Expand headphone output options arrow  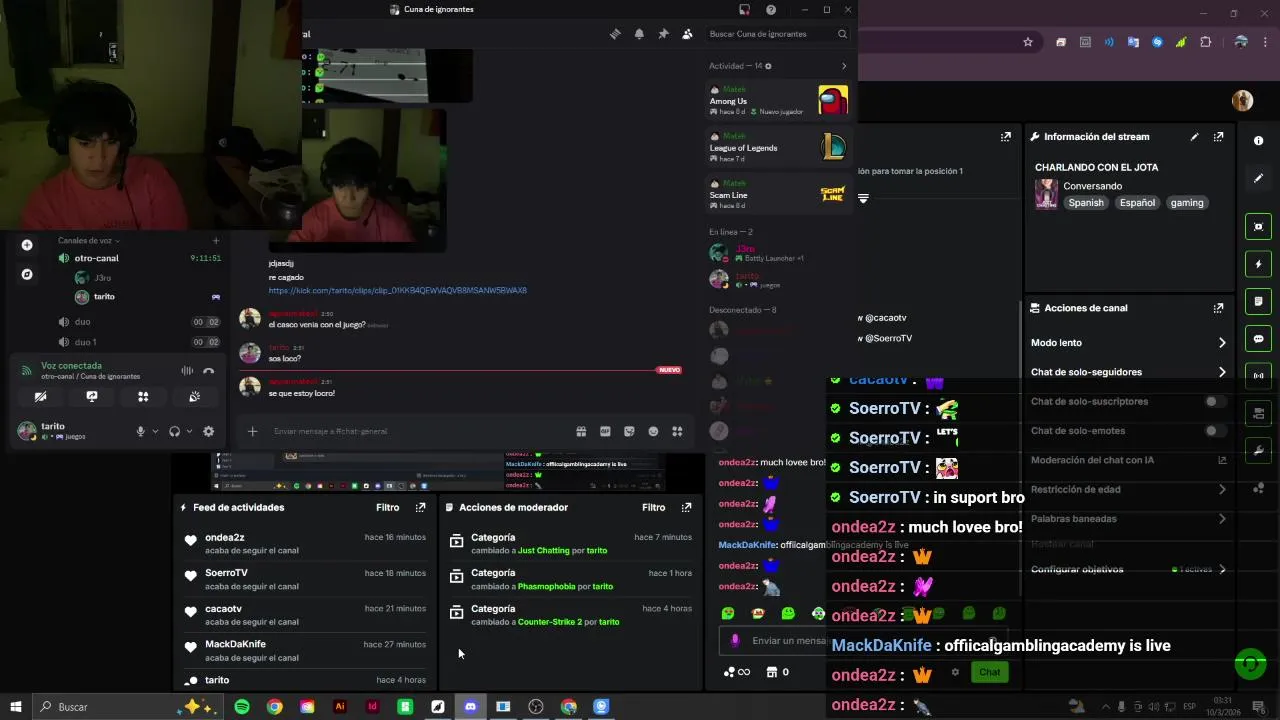[189, 432]
